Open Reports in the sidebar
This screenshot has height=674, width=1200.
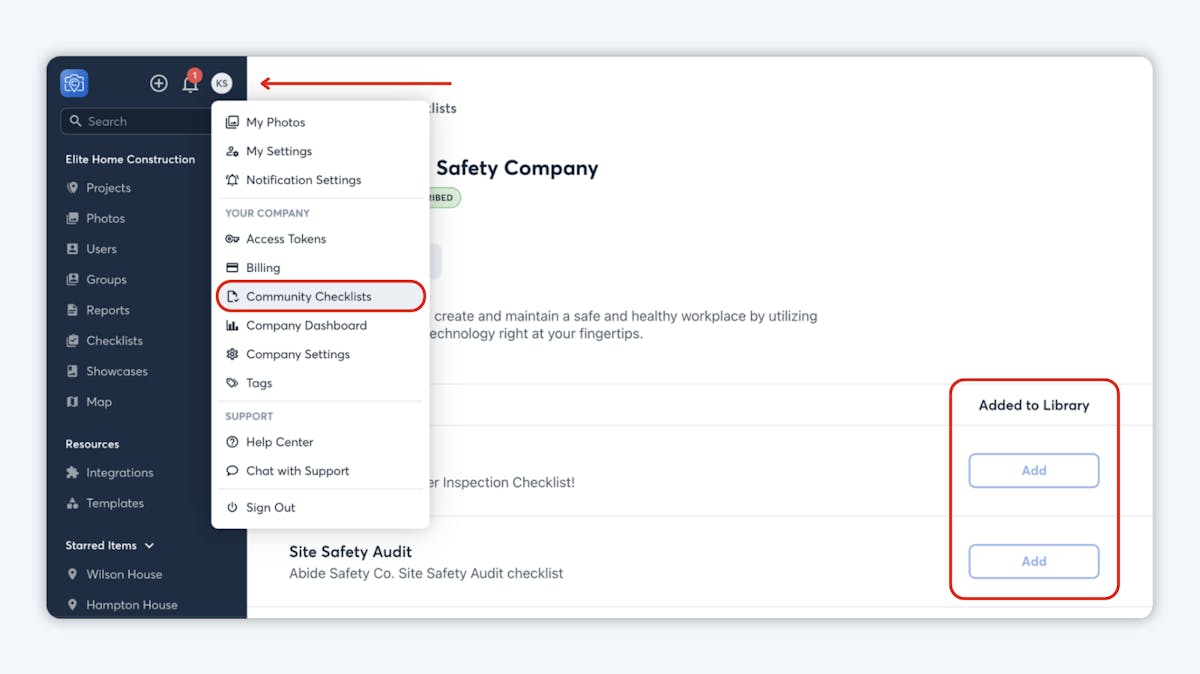[x=108, y=310]
